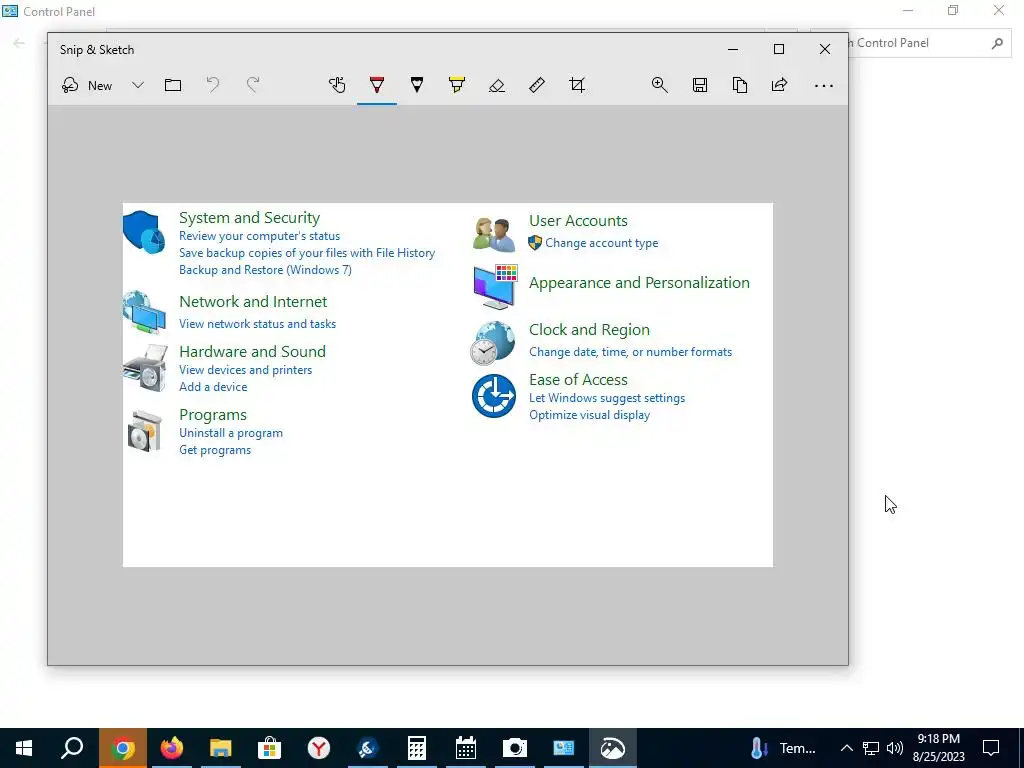Open the Windows Start menu
This screenshot has width=1024, height=768.
24,748
